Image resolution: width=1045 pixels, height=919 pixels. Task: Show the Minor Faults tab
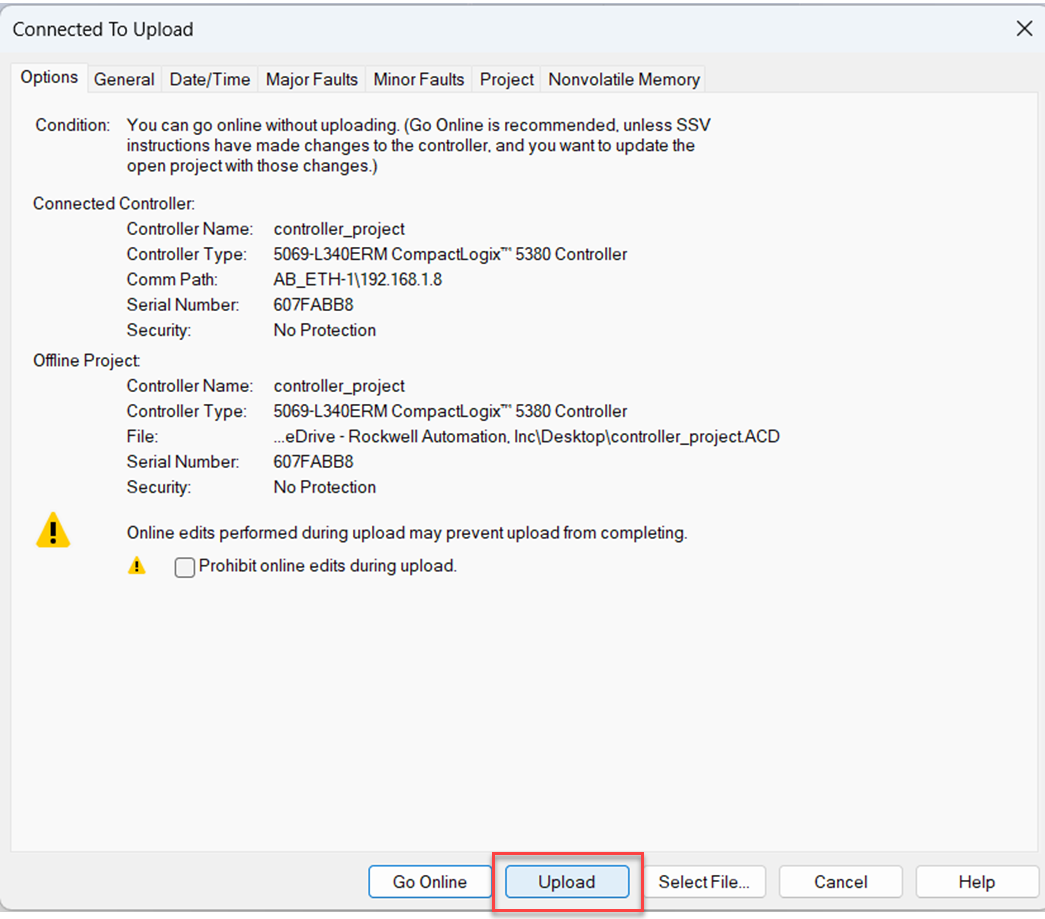419,80
